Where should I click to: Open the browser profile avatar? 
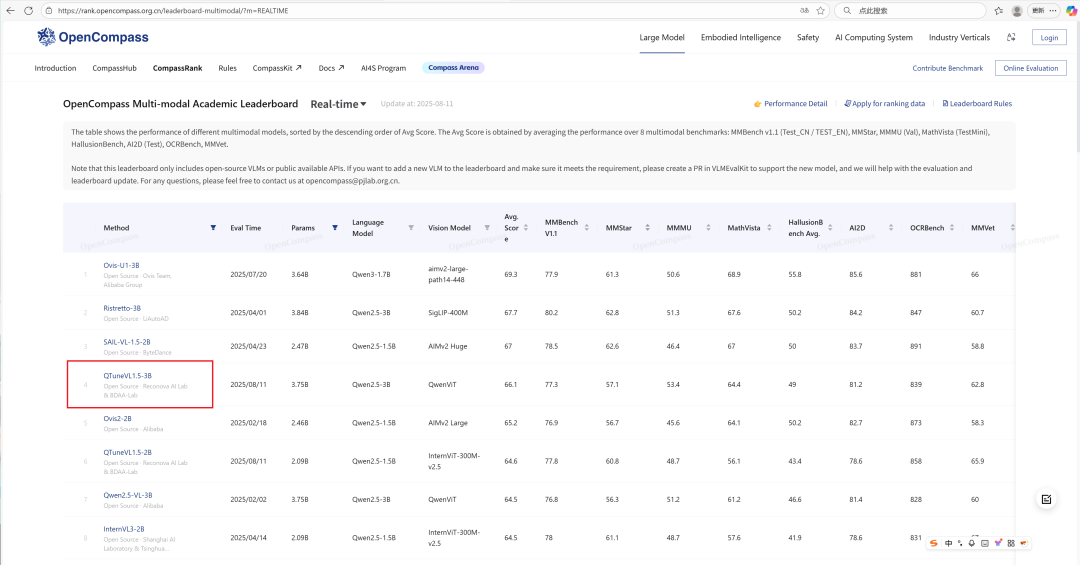coord(1017,10)
